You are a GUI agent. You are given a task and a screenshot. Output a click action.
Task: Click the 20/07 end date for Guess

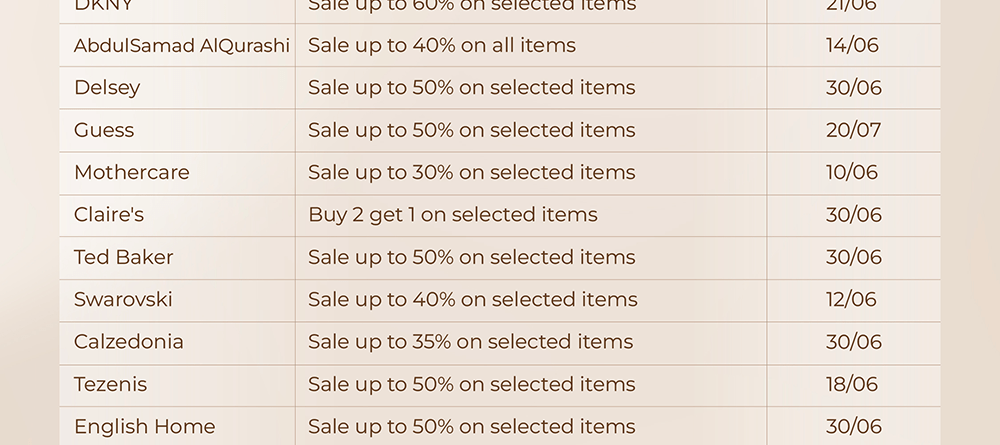[853, 130]
